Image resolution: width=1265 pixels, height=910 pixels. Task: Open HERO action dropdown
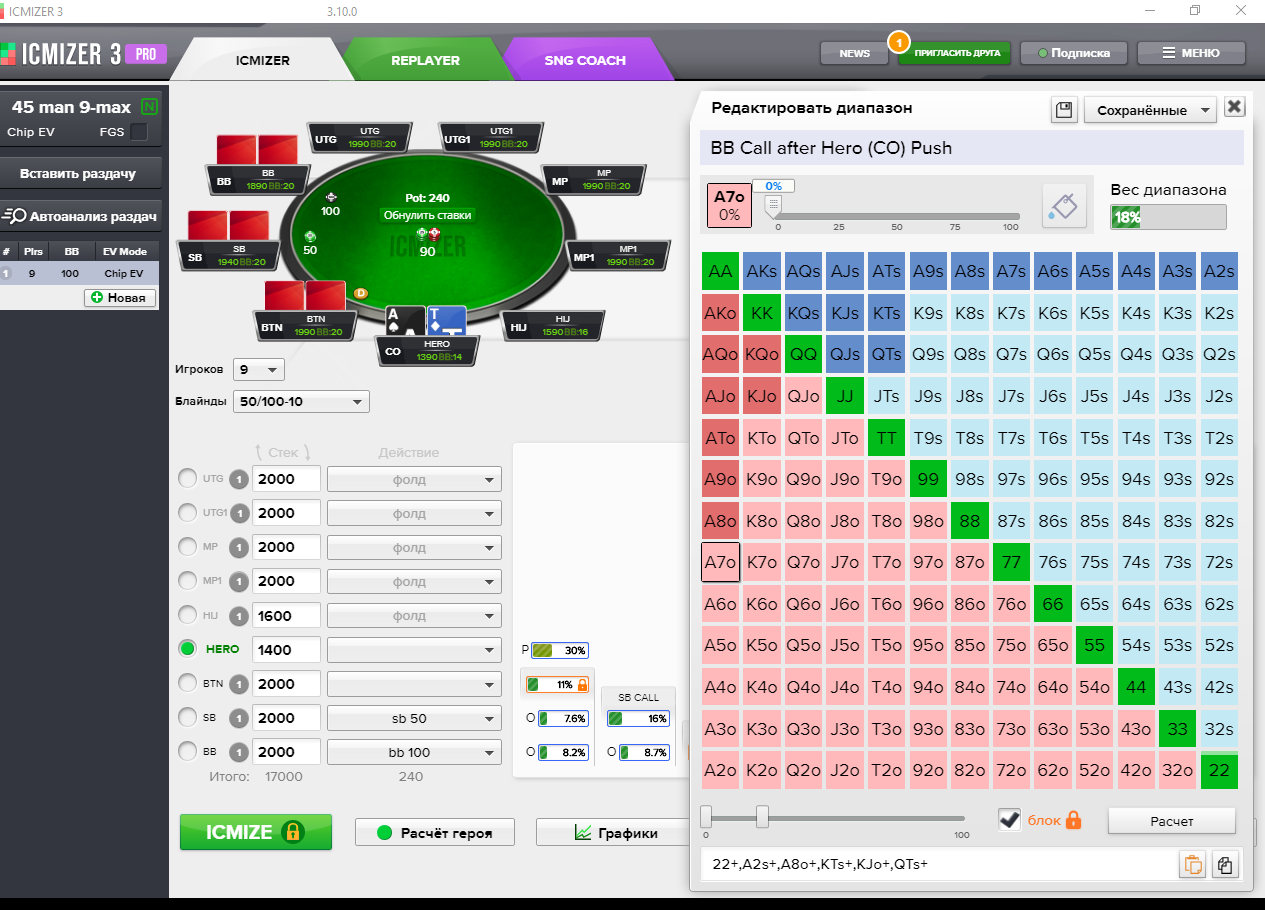pos(414,649)
